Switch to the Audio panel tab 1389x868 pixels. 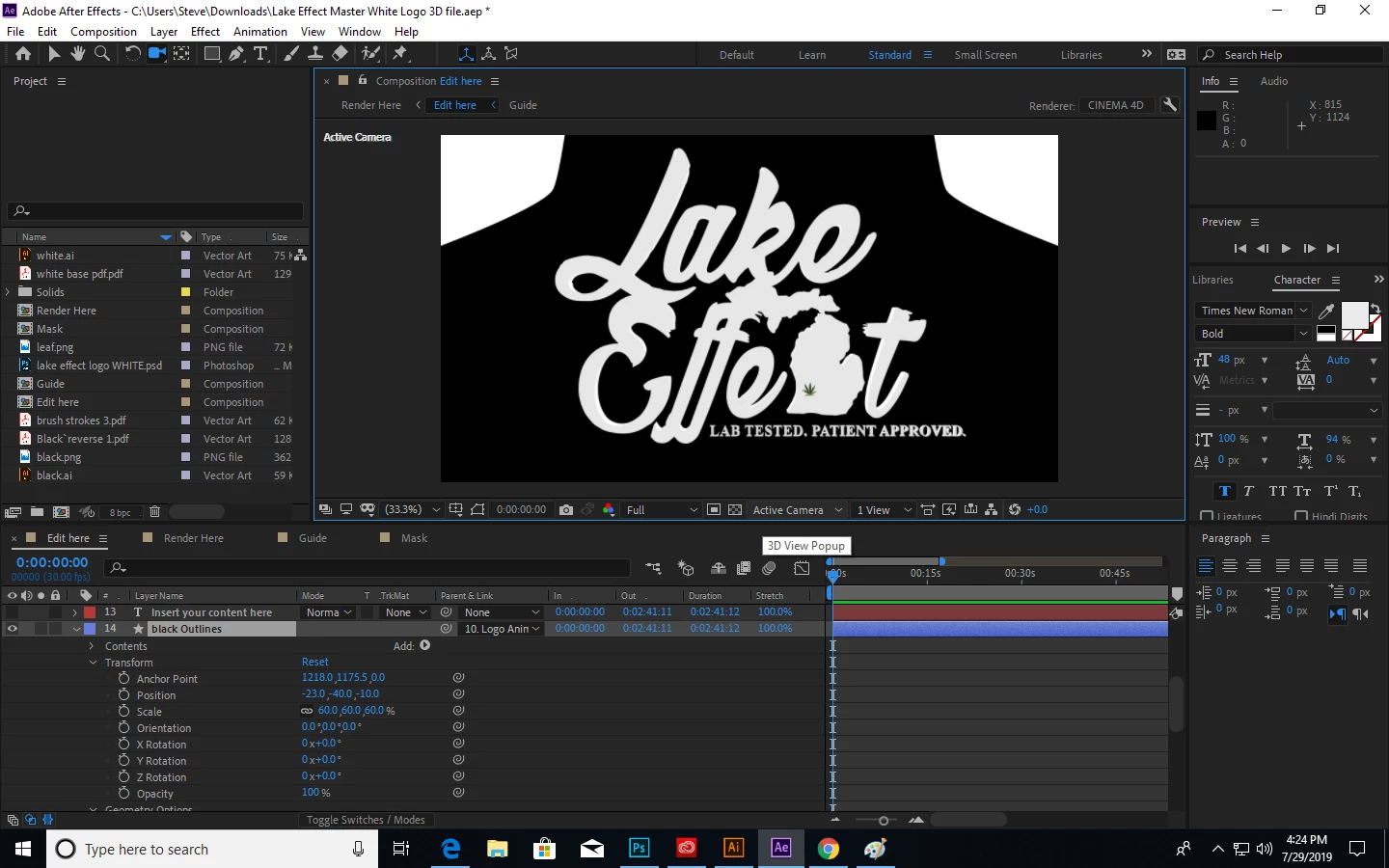point(1273,81)
